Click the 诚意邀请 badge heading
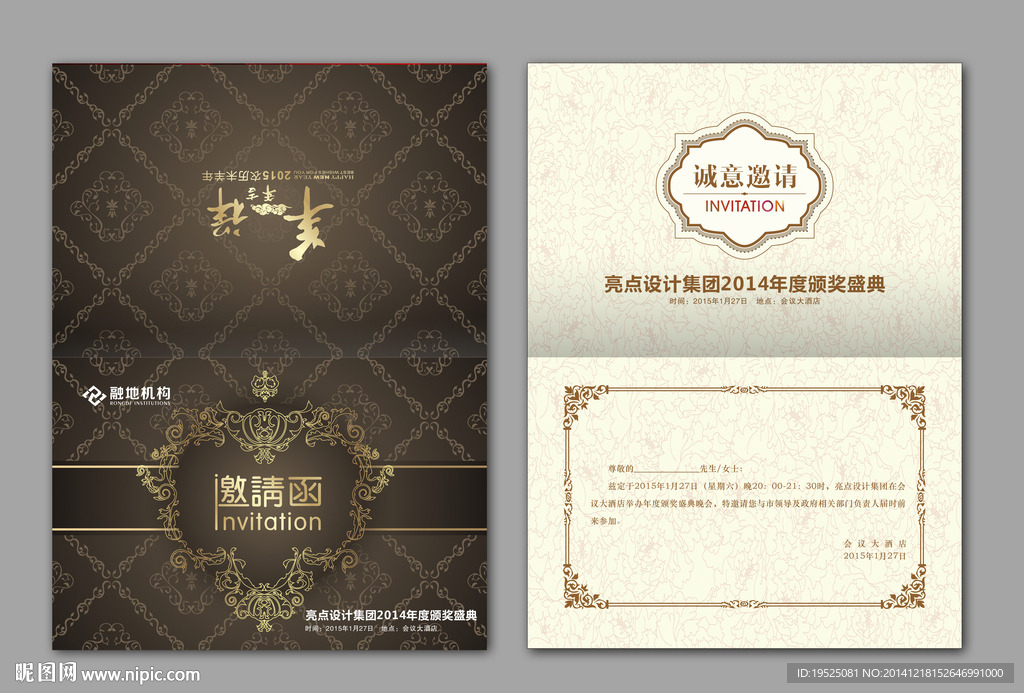1024x693 pixels. [744, 177]
